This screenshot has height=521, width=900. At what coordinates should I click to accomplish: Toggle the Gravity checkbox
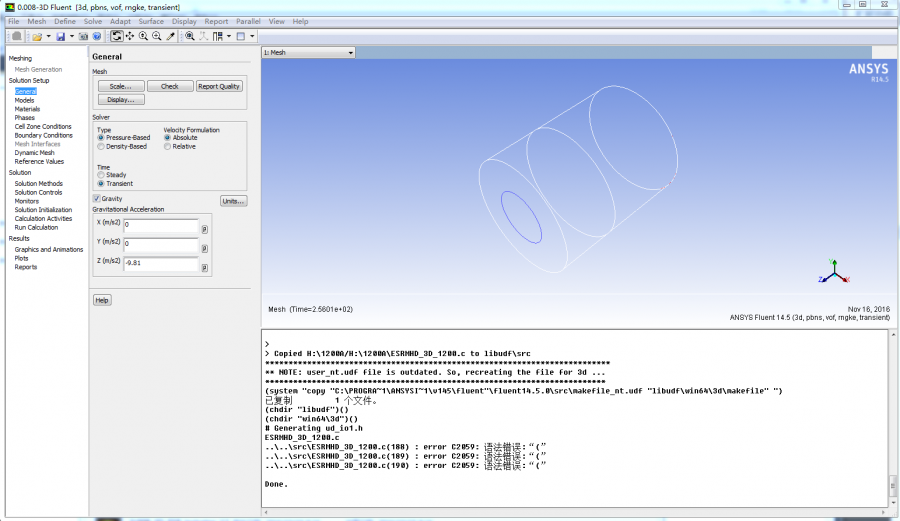point(96,199)
